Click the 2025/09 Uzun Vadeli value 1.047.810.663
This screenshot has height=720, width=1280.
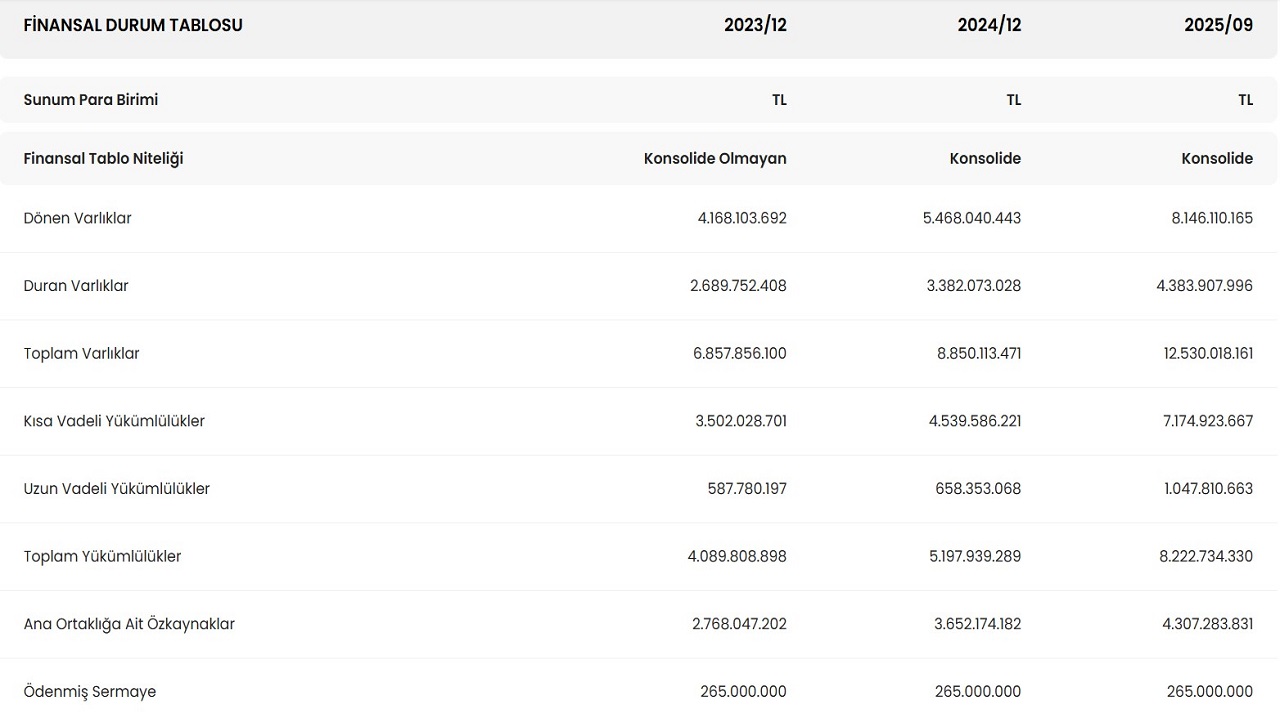pyautogui.click(x=1208, y=489)
